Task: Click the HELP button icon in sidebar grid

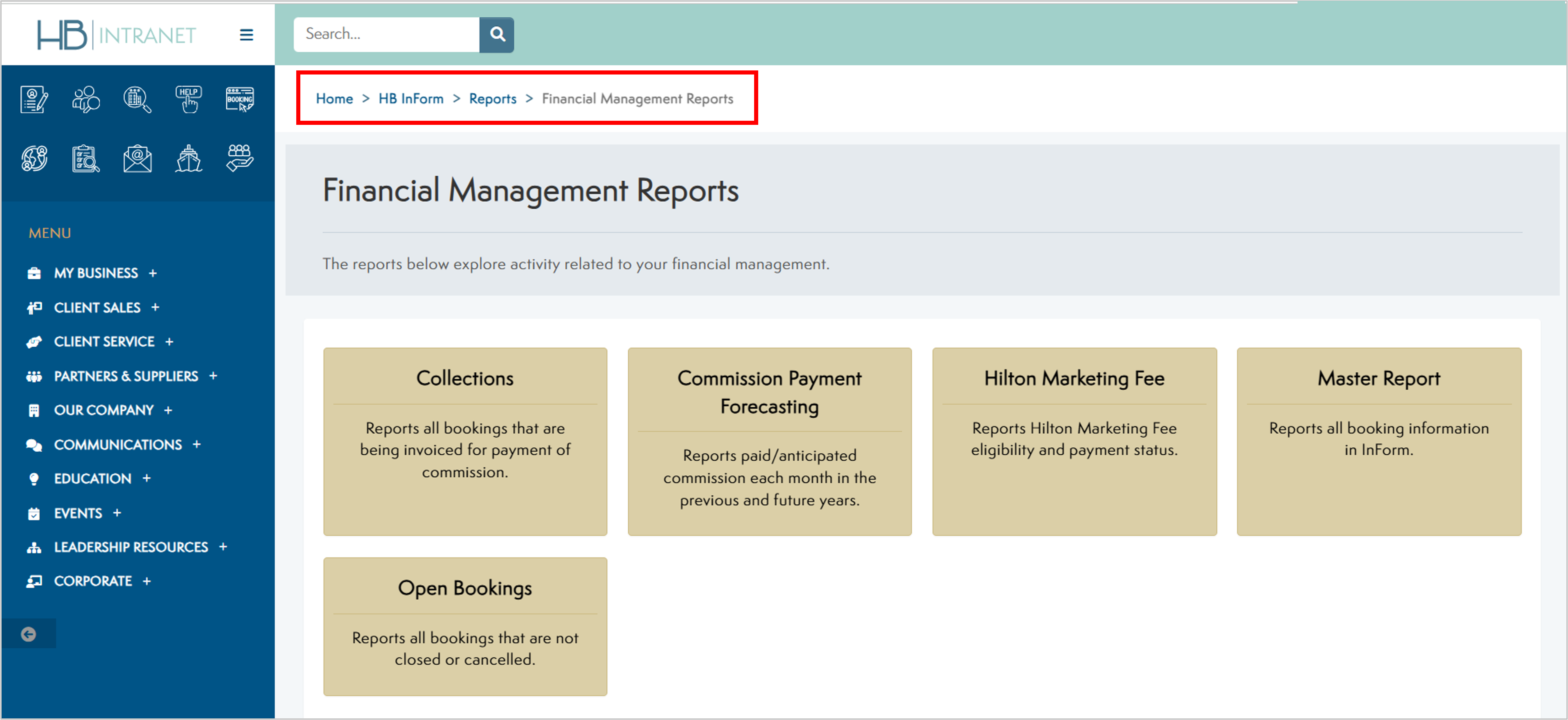Action: point(188,99)
